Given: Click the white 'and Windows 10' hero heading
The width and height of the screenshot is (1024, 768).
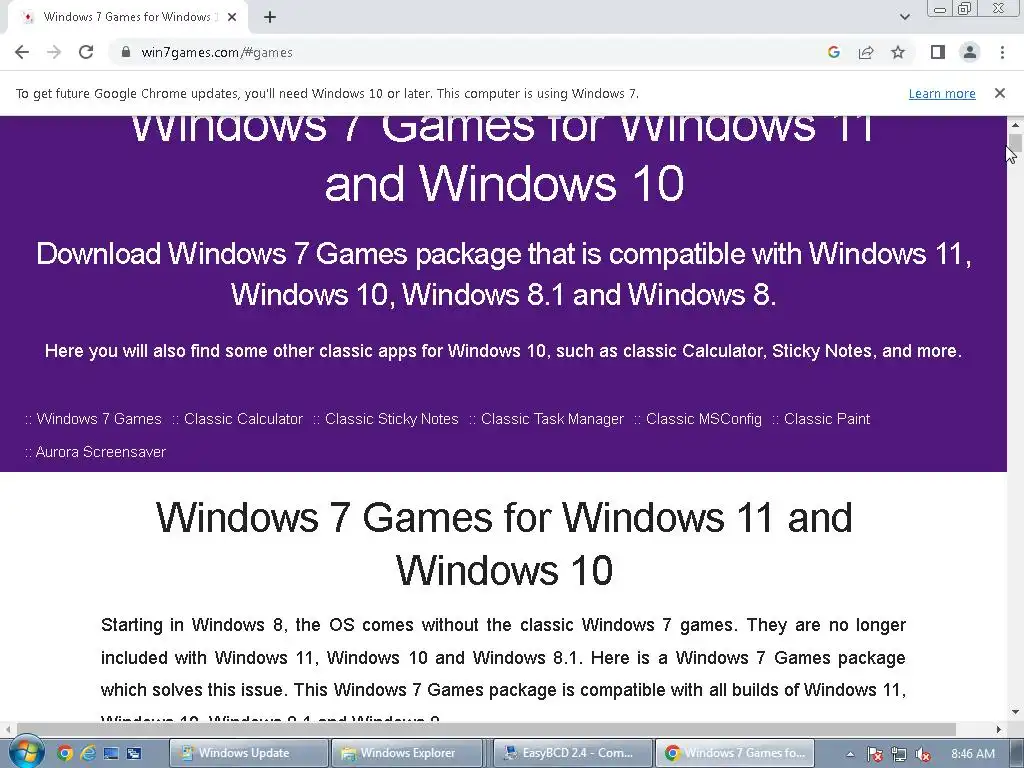Looking at the screenshot, I should click(504, 184).
